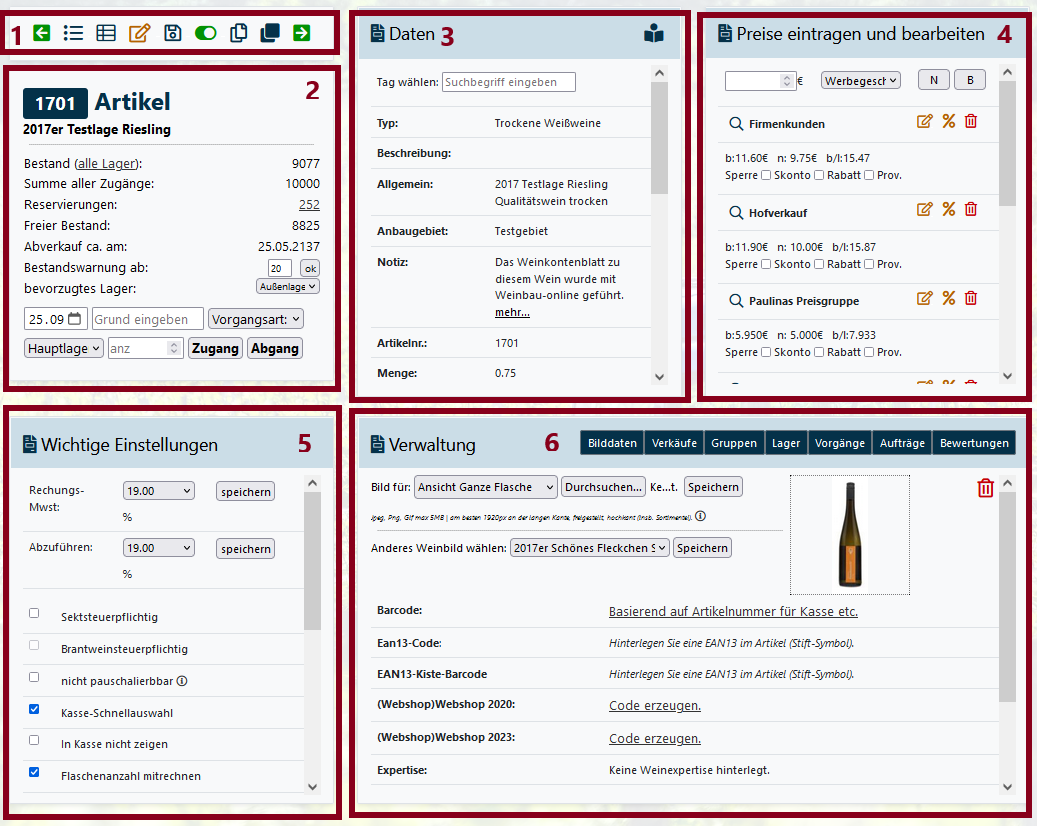Click the green right arrow next-article icon
Image resolution: width=1037 pixels, height=826 pixels.
301,33
